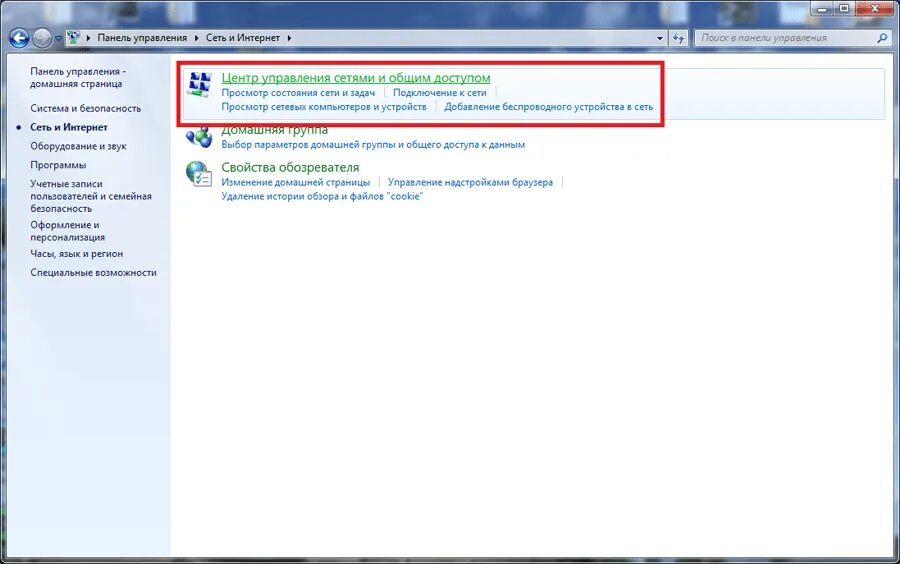Click 'Изменение домашней страницы' link
The width and height of the screenshot is (900, 564).
[x=296, y=182]
